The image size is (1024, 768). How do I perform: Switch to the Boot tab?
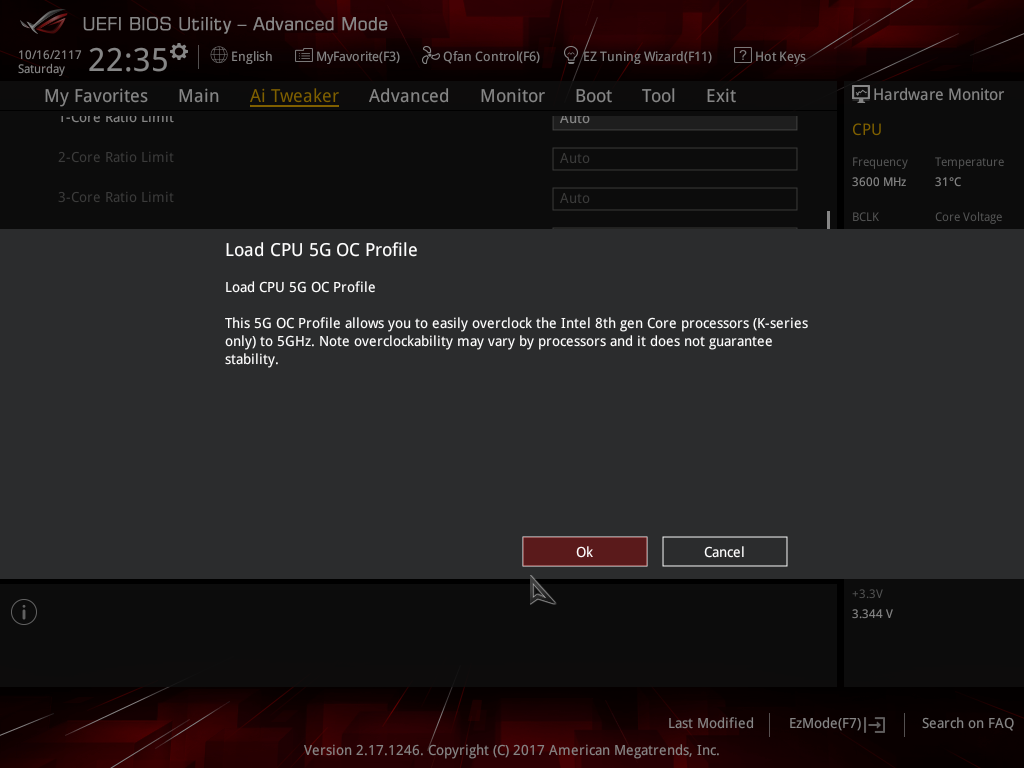(x=593, y=96)
